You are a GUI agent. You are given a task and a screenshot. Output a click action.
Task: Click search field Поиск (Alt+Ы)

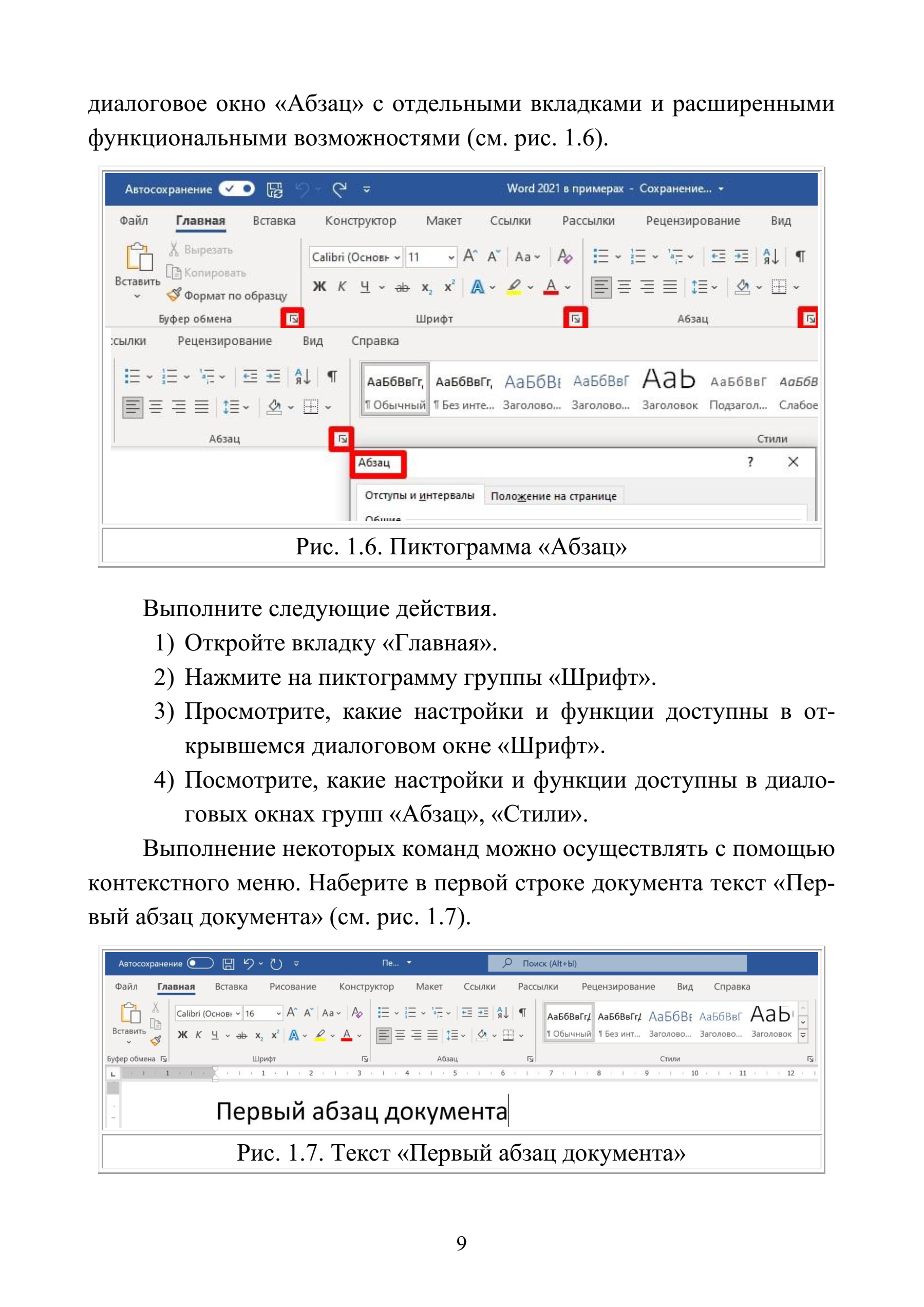tap(617, 963)
